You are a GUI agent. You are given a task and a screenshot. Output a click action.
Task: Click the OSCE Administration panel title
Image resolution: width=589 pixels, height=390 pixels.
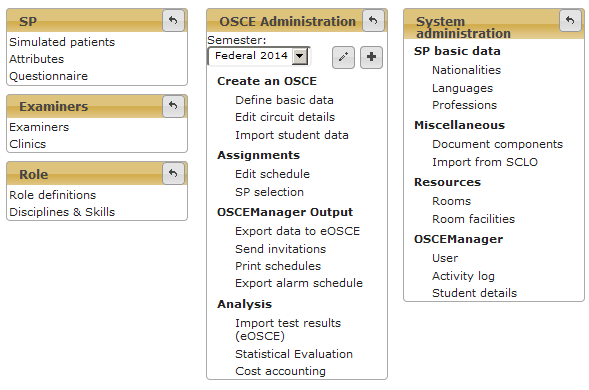[x=287, y=21]
